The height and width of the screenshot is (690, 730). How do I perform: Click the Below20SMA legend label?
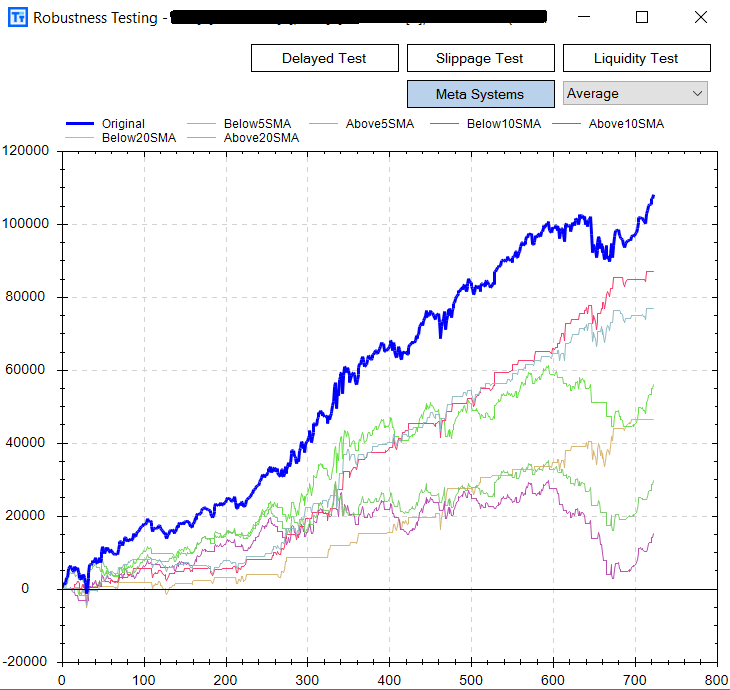pyautogui.click(x=138, y=137)
